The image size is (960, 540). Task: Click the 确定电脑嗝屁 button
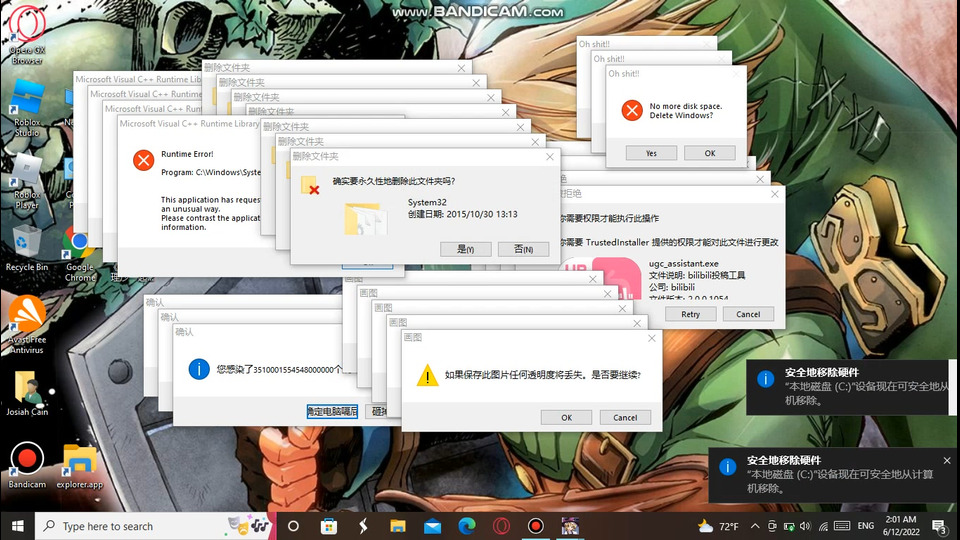(x=332, y=411)
